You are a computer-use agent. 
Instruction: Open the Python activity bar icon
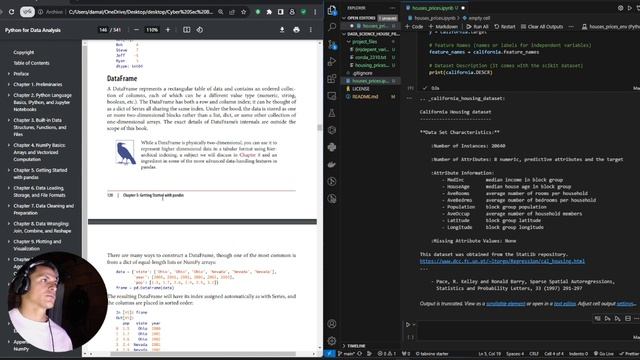[332, 147]
